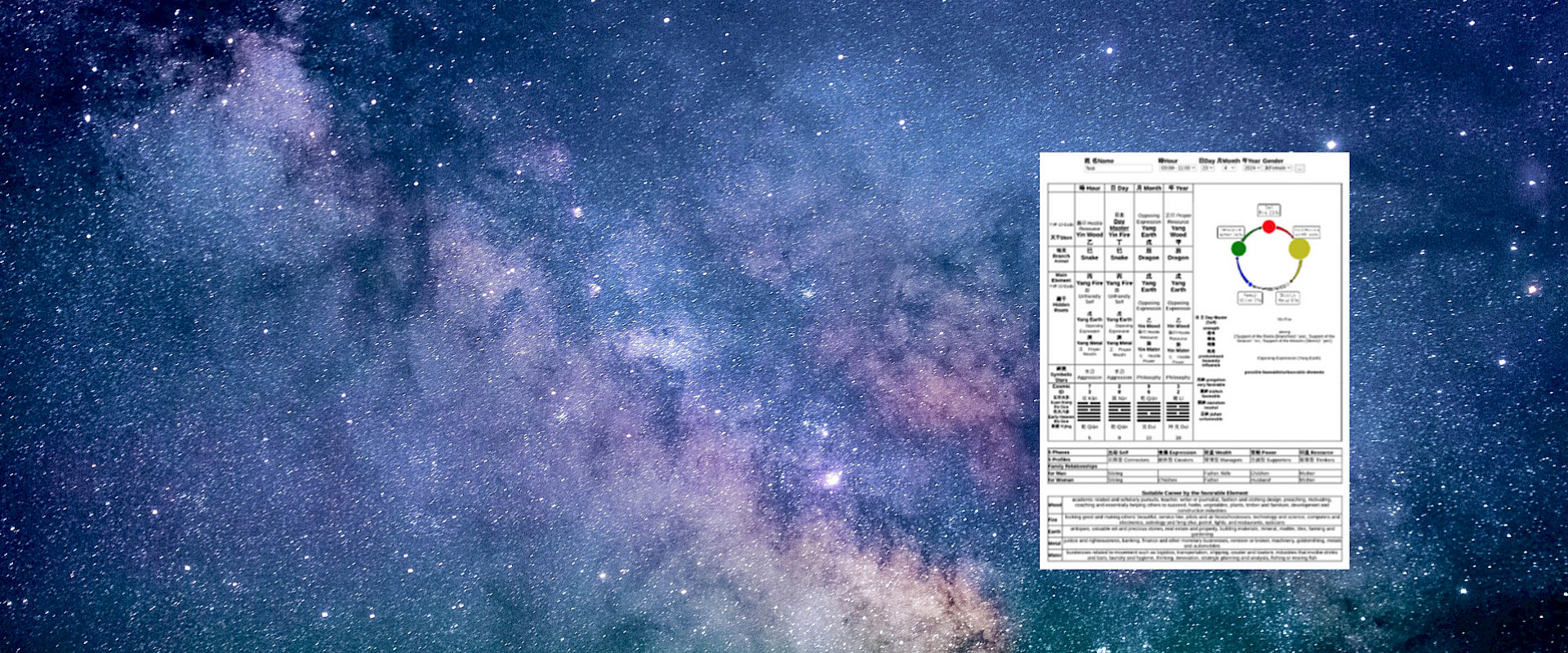Open the Gender dropdown
The image size is (1568, 653).
pyautogui.click(x=1278, y=168)
